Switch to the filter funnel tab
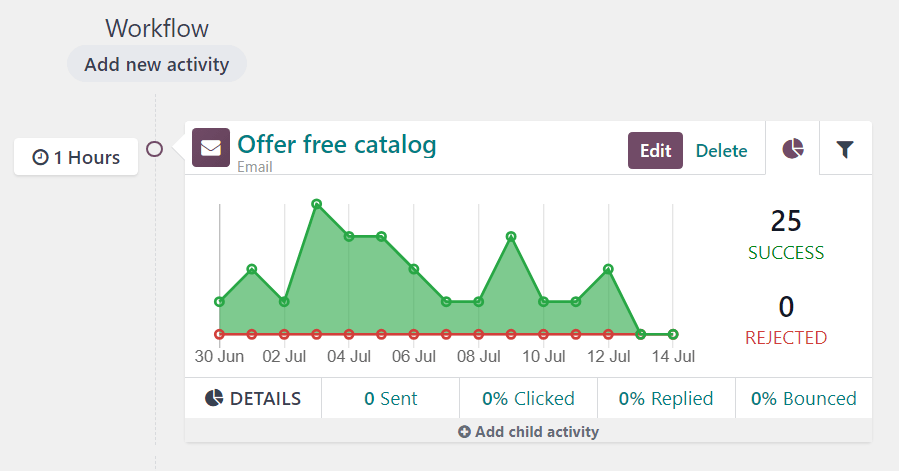The width and height of the screenshot is (899, 471). (845, 149)
